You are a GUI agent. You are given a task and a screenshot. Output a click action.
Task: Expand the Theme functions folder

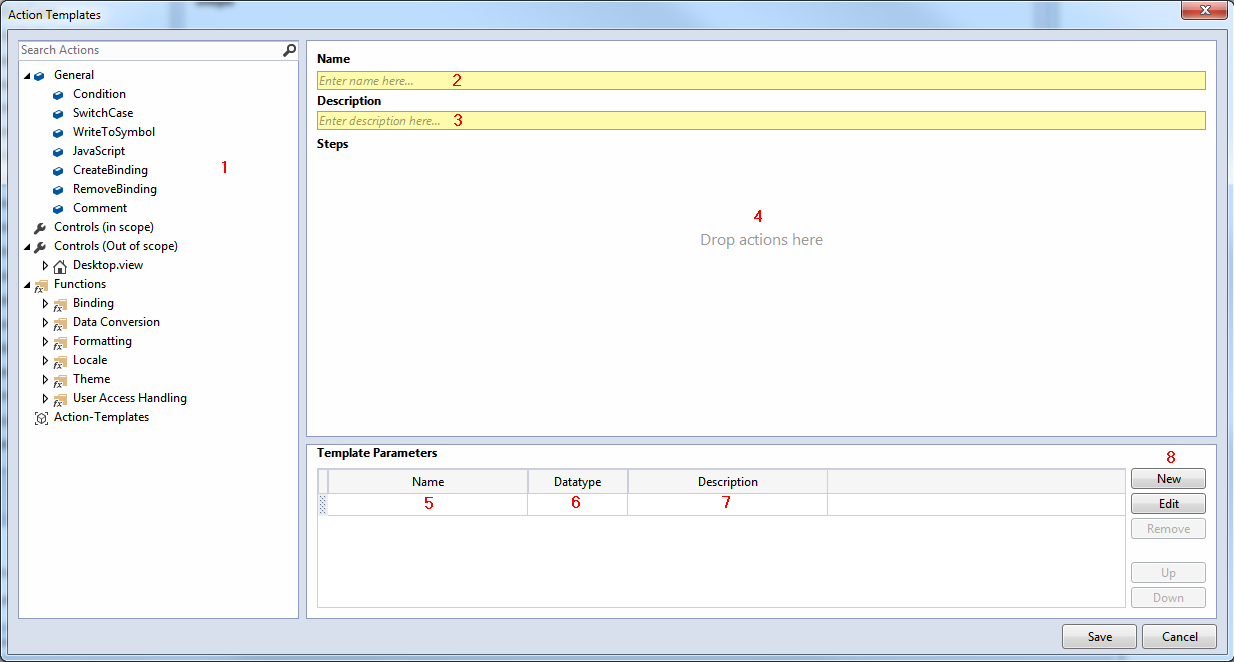pos(45,379)
